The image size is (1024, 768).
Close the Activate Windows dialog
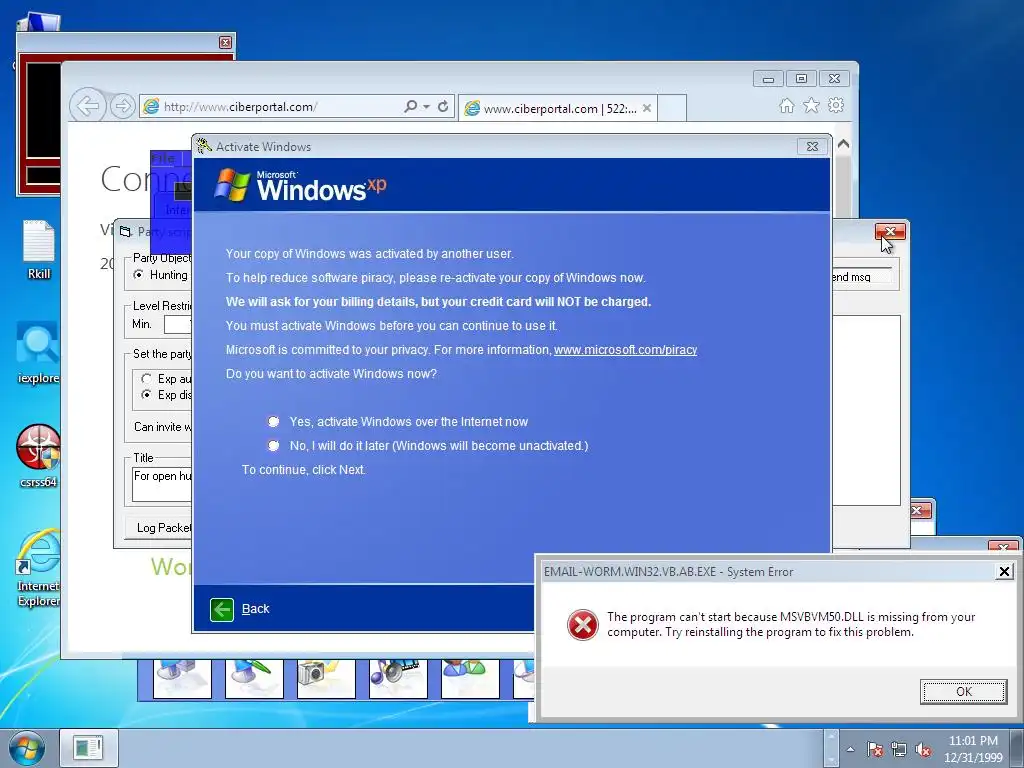(812, 146)
